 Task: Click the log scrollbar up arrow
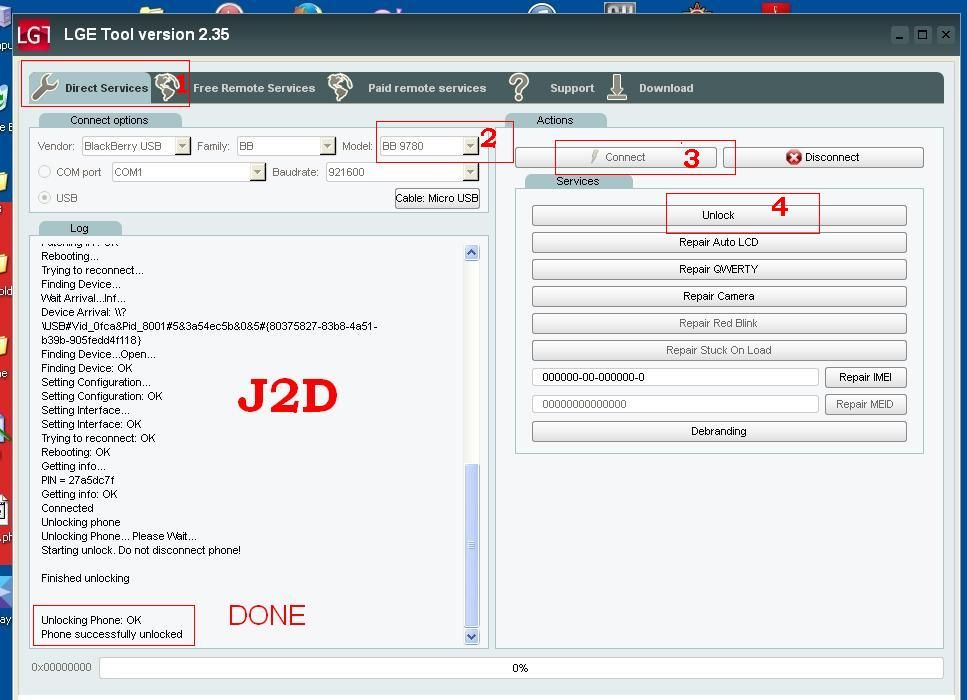(x=471, y=252)
